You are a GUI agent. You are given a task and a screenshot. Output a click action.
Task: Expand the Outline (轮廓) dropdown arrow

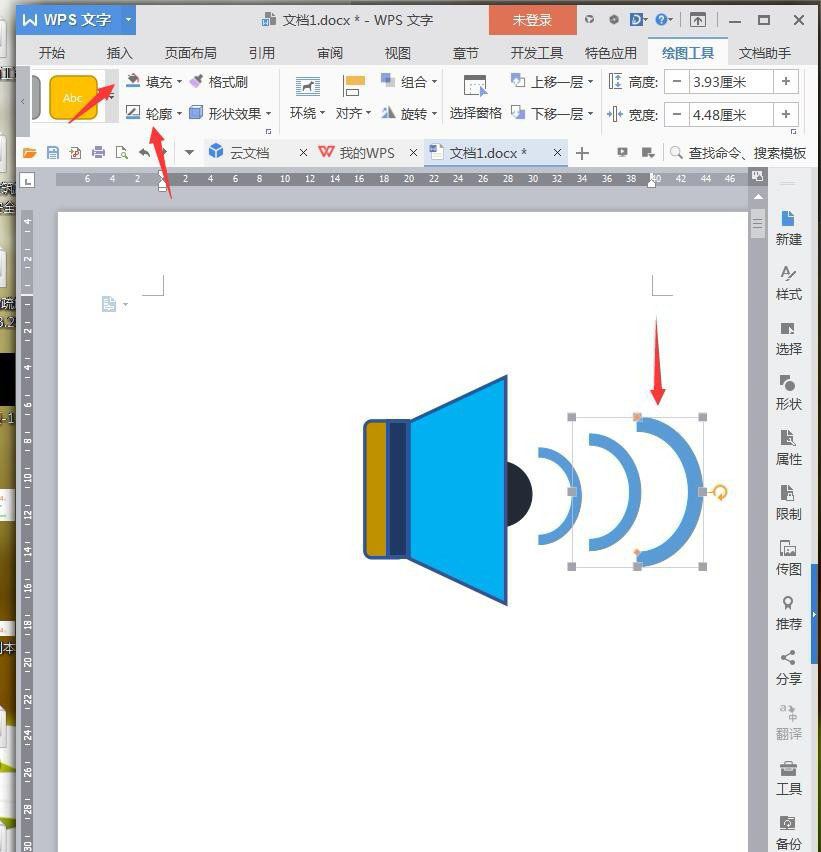(x=179, y=114)
